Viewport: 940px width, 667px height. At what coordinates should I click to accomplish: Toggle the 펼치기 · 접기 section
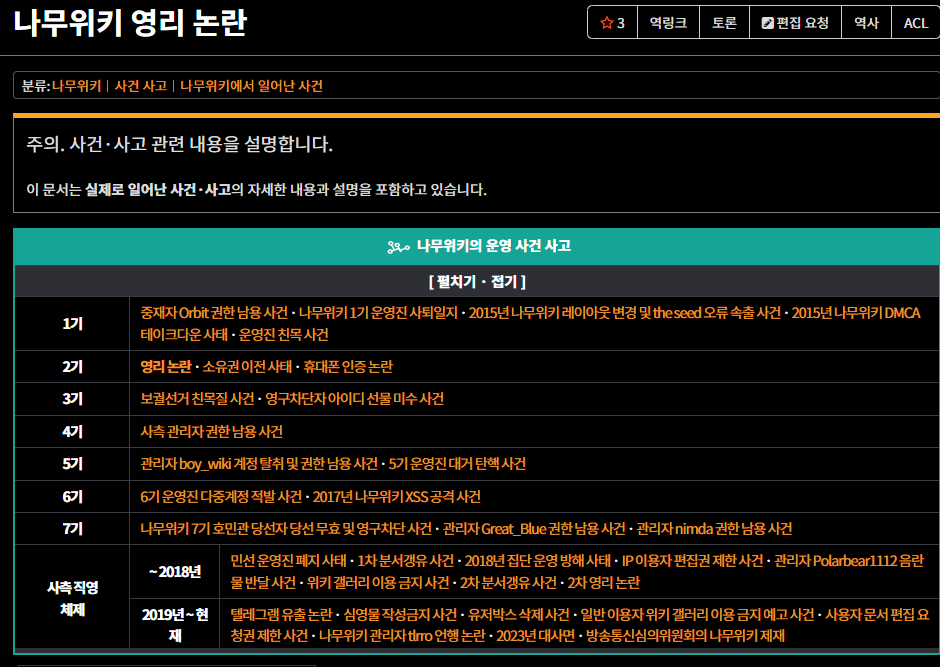[x=476, y=281]
